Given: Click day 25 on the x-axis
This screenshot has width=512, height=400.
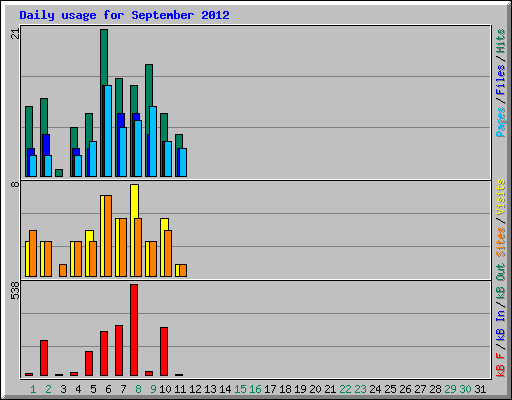Looking at the screenshot, I should (390, 389).
